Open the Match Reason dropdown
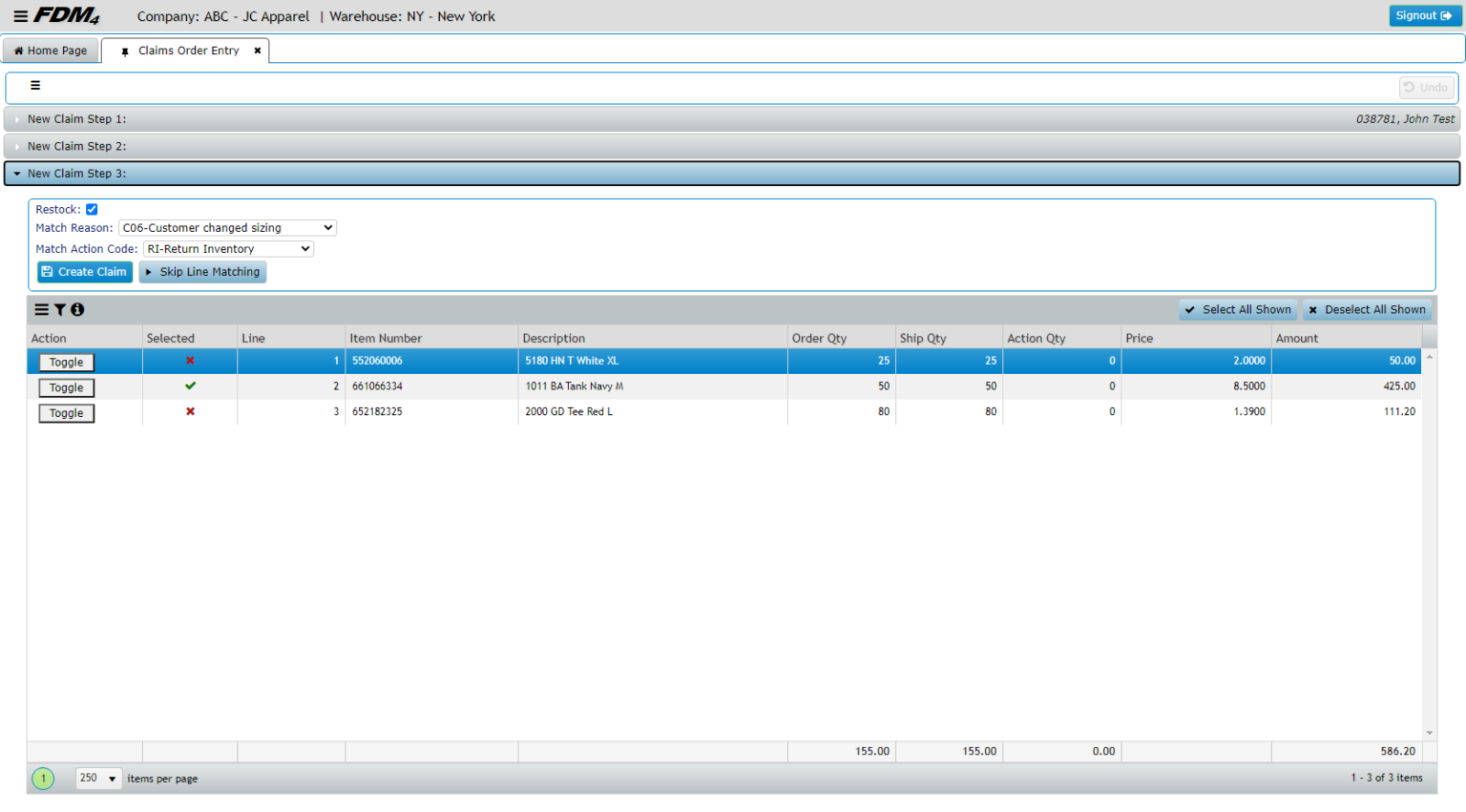 point(227,227)
